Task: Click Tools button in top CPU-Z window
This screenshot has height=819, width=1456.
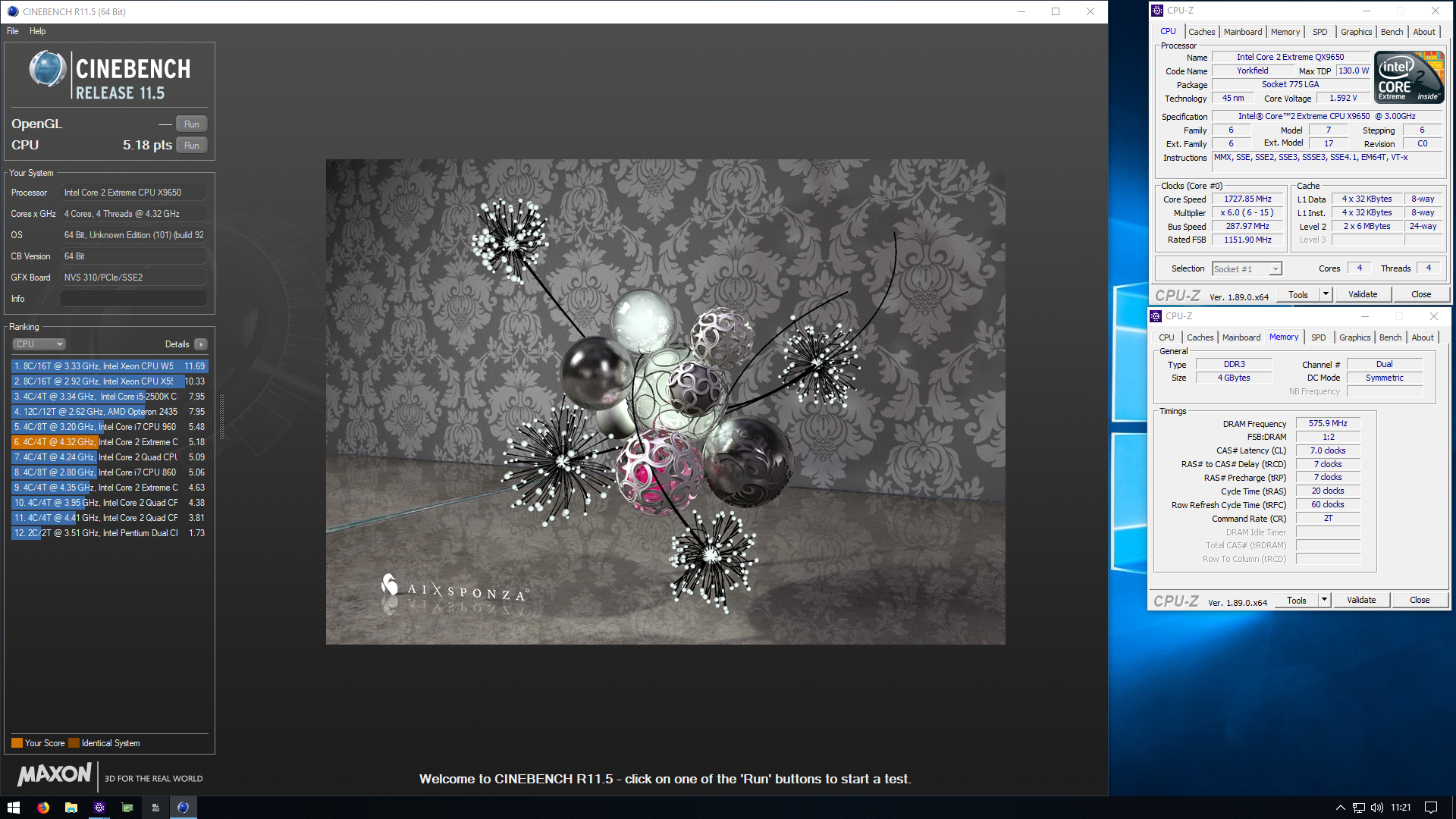Action: point(1298,295)
